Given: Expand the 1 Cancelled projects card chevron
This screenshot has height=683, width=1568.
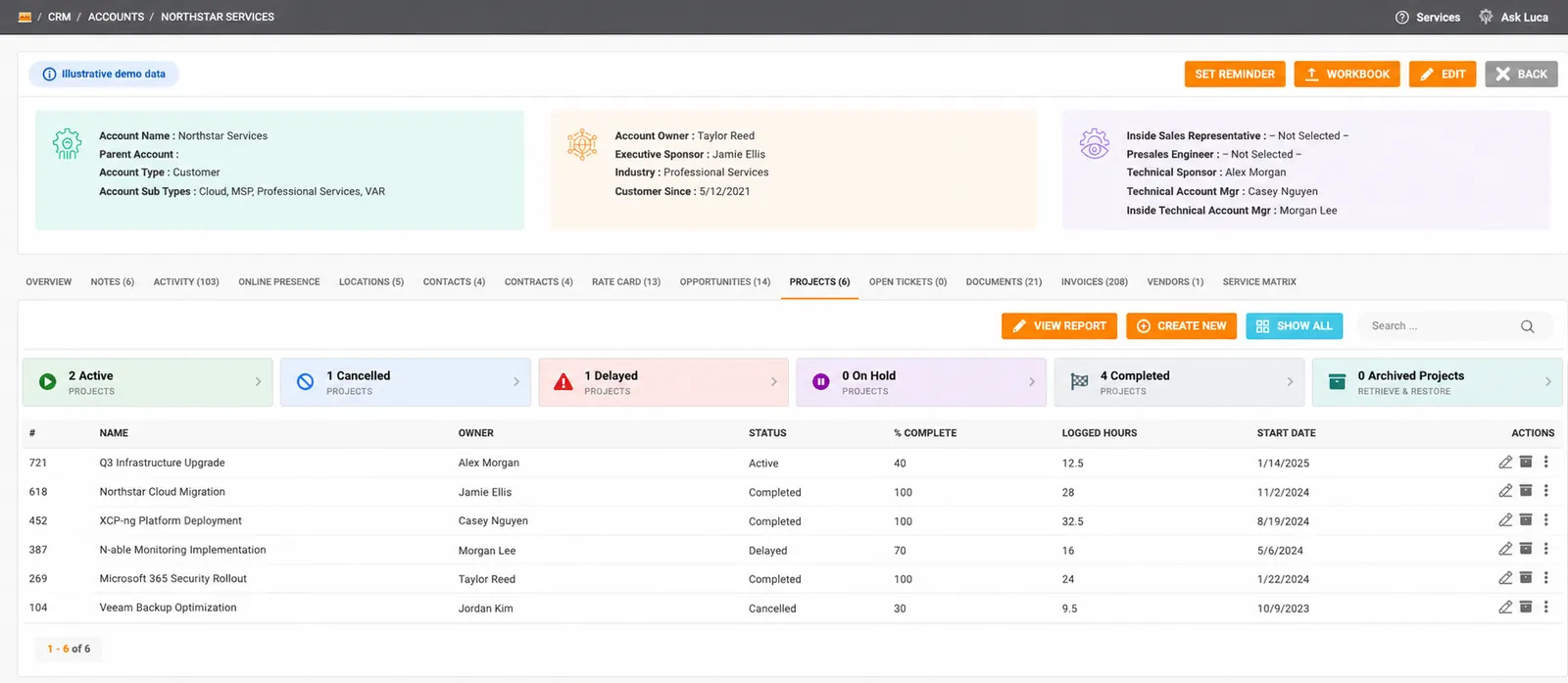Looking at the screenshot, I should point(516,382).
